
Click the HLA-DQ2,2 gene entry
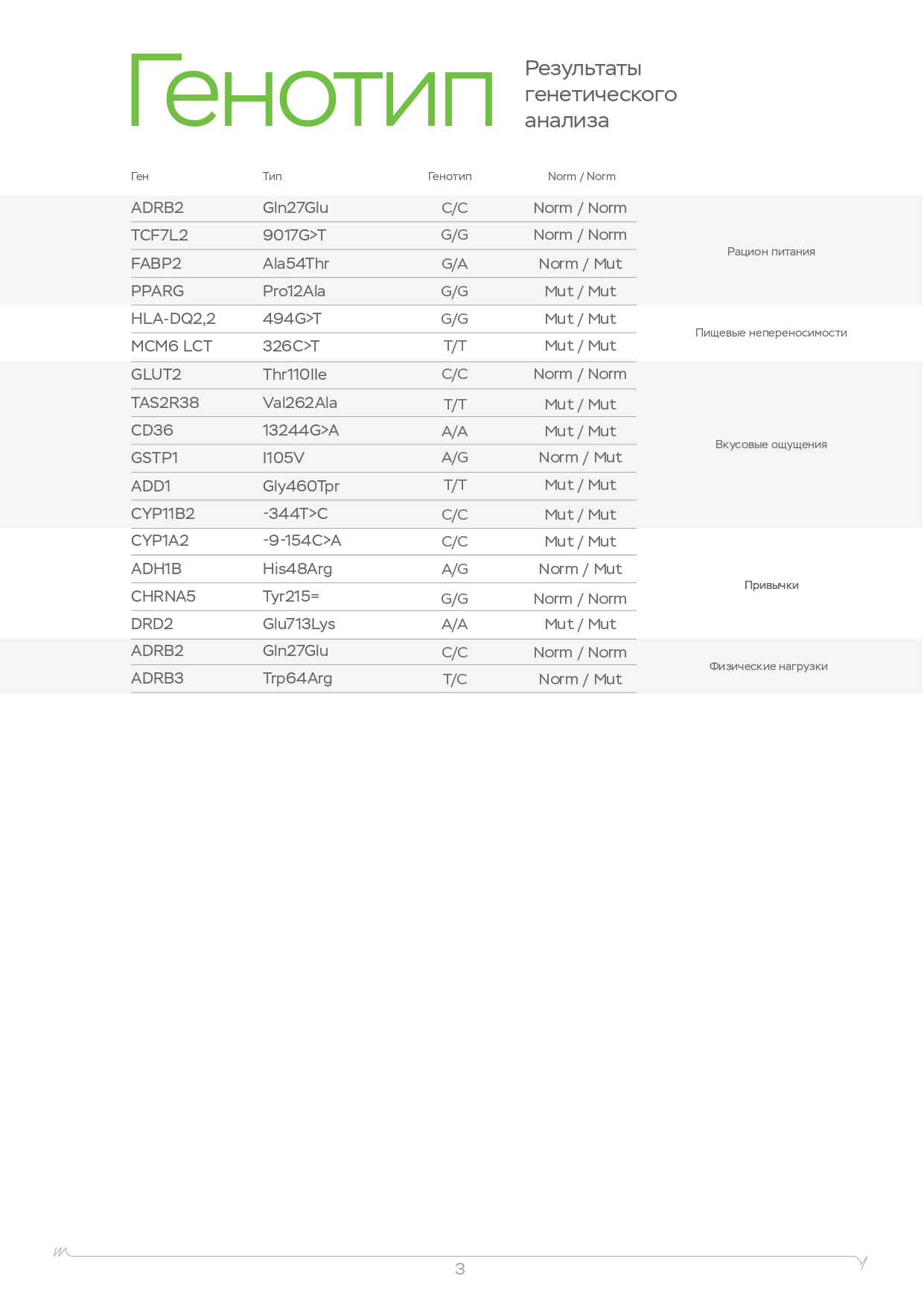coord(173,319)
